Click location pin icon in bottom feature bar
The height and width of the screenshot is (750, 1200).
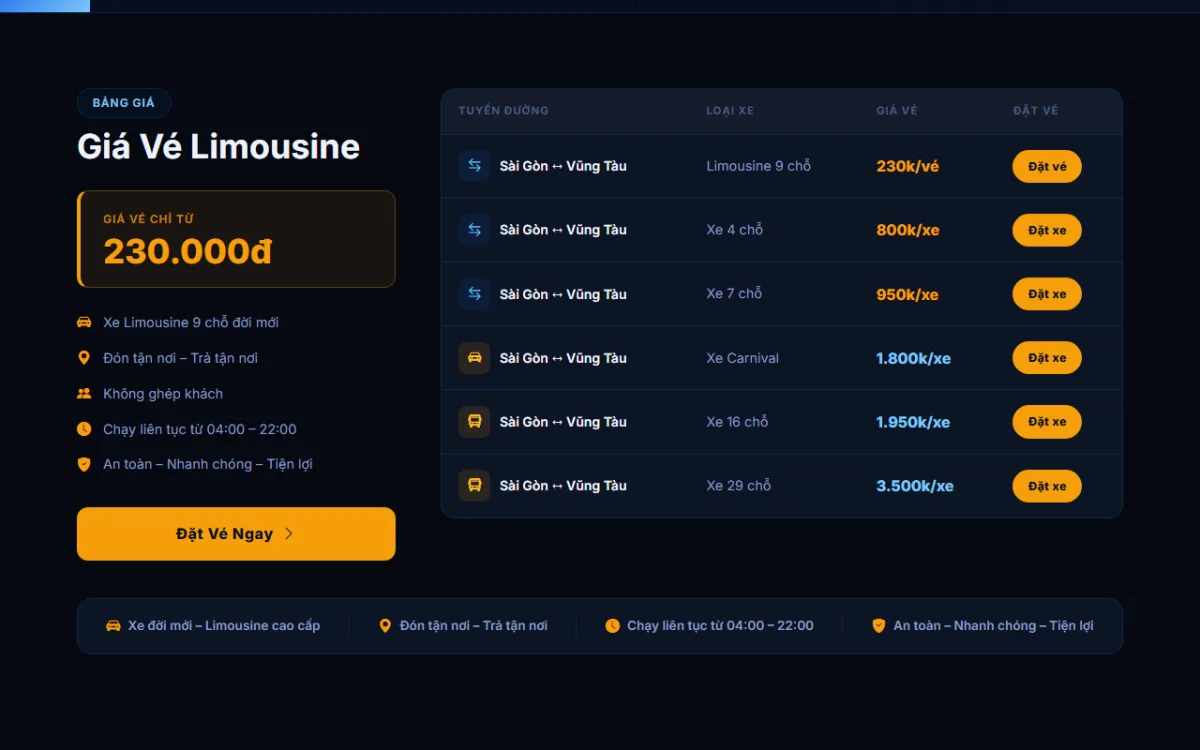[x=385, y=626]
